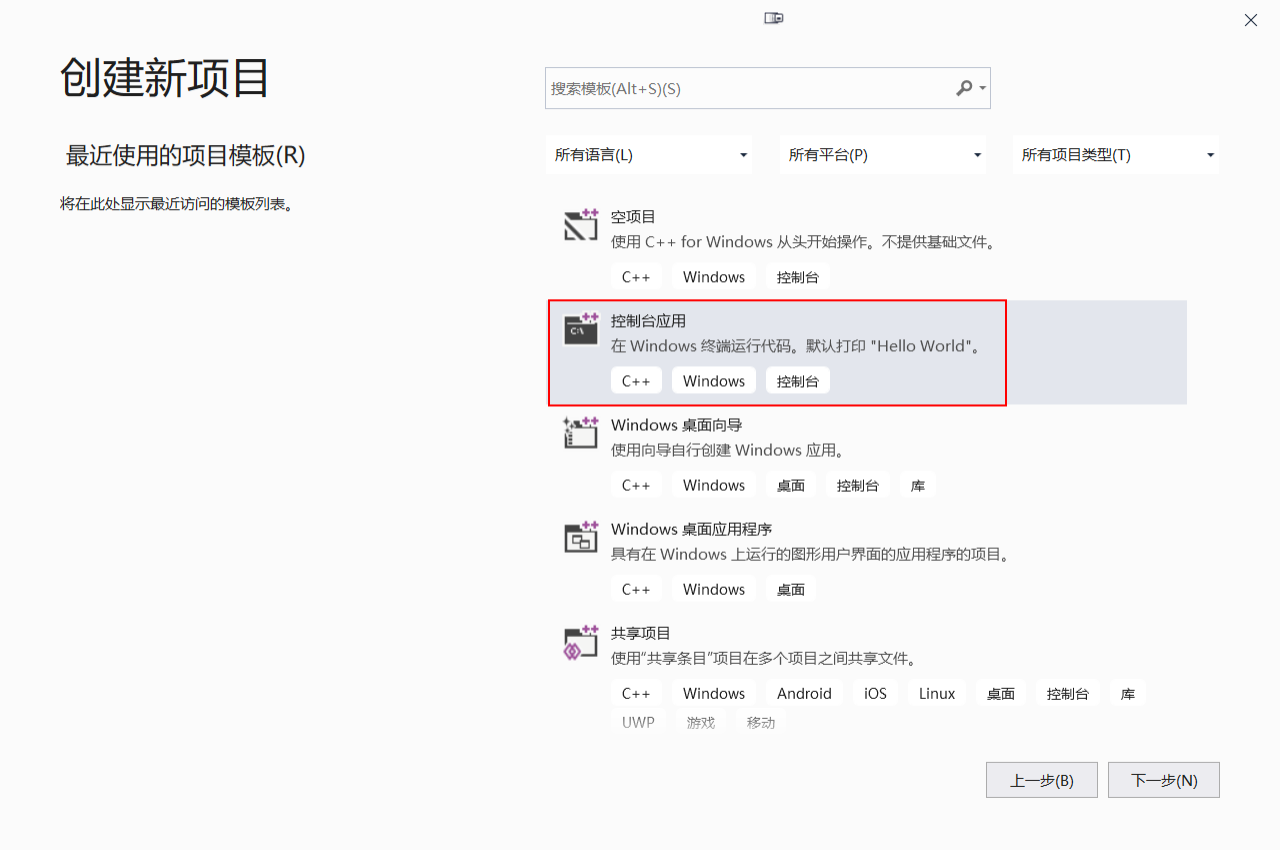The width and height of the screenshot is (1280, 850).
Task: Click the Windows tag under Windows 桌面向导
Action: point(714,485)
